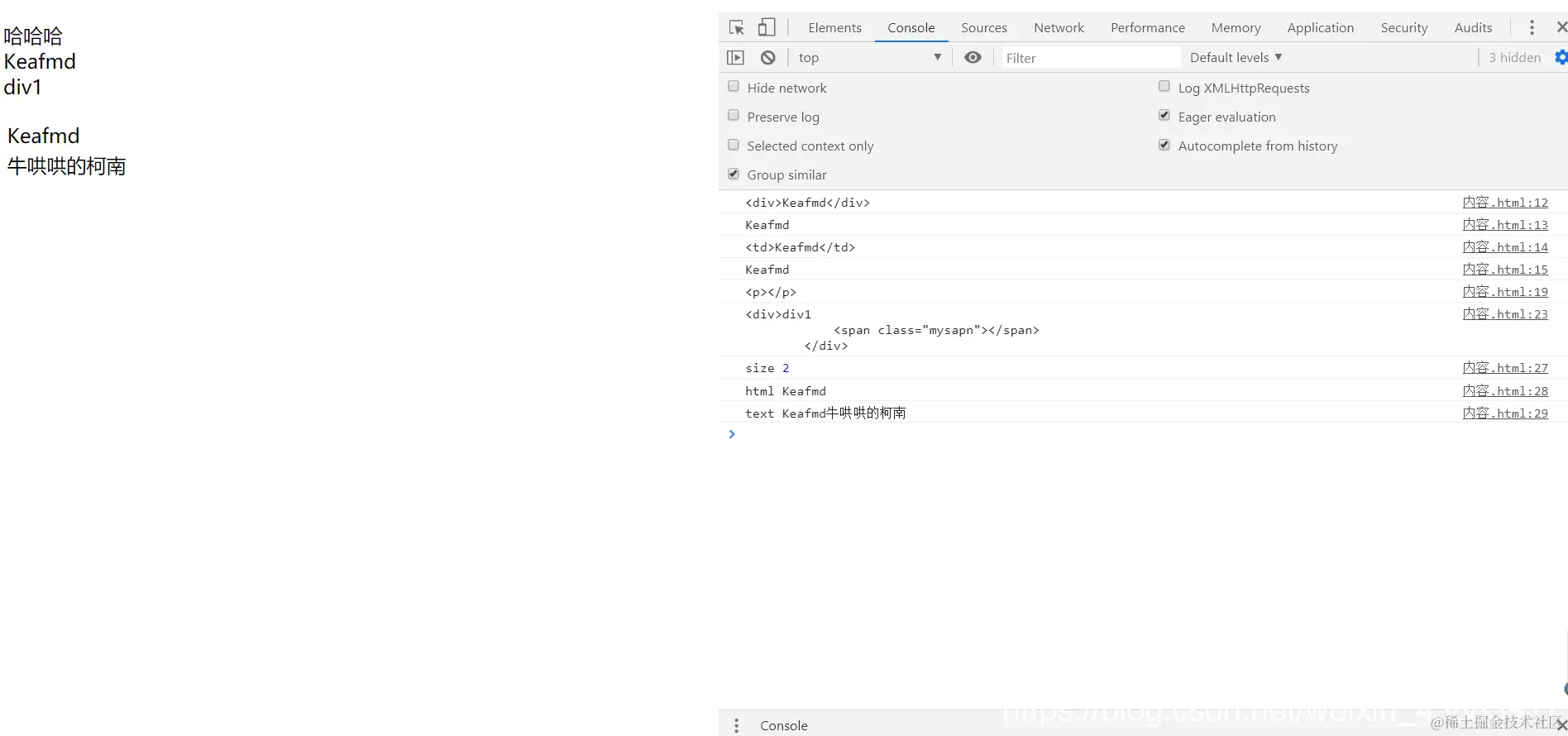Screen dimensions: 1568x736
Task: Tick Selected context only checkbox
Action: 734,145
